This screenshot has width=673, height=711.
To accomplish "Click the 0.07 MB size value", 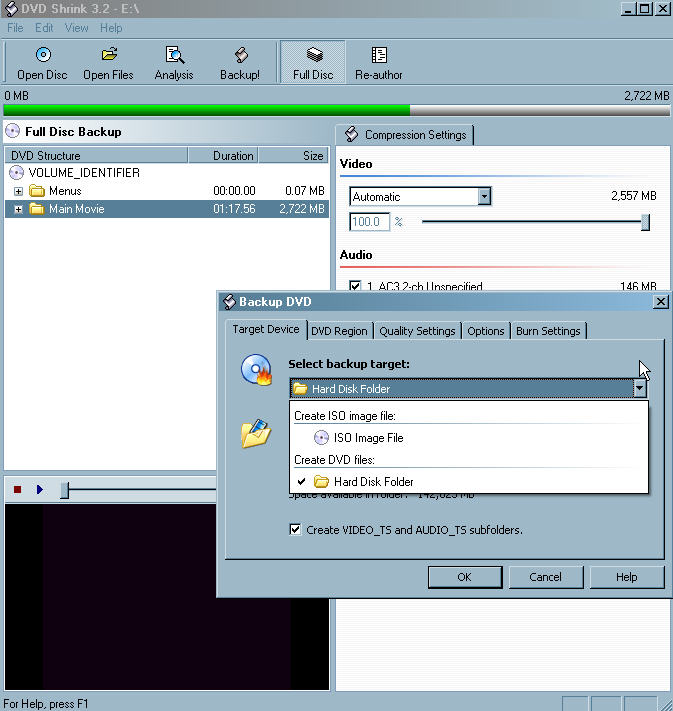I will point(305,191).
